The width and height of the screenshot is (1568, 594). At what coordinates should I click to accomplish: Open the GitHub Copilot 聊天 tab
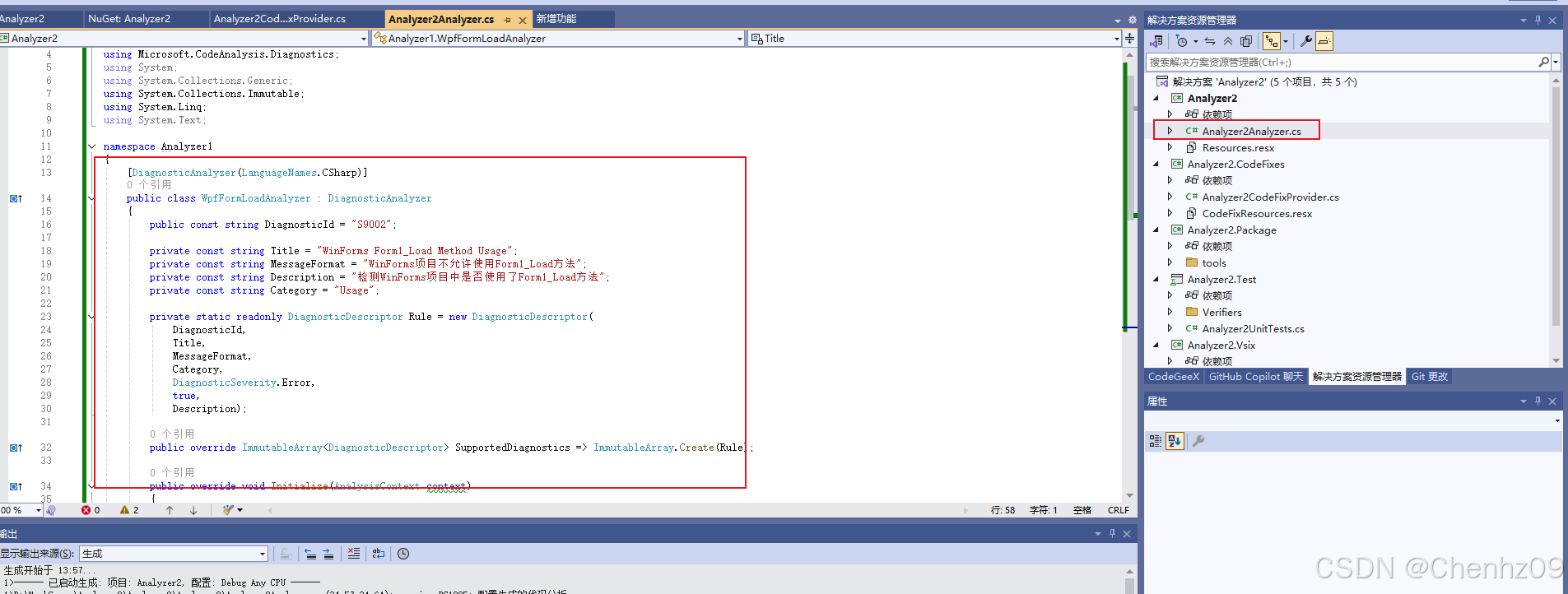click(x=1256, y=377)
